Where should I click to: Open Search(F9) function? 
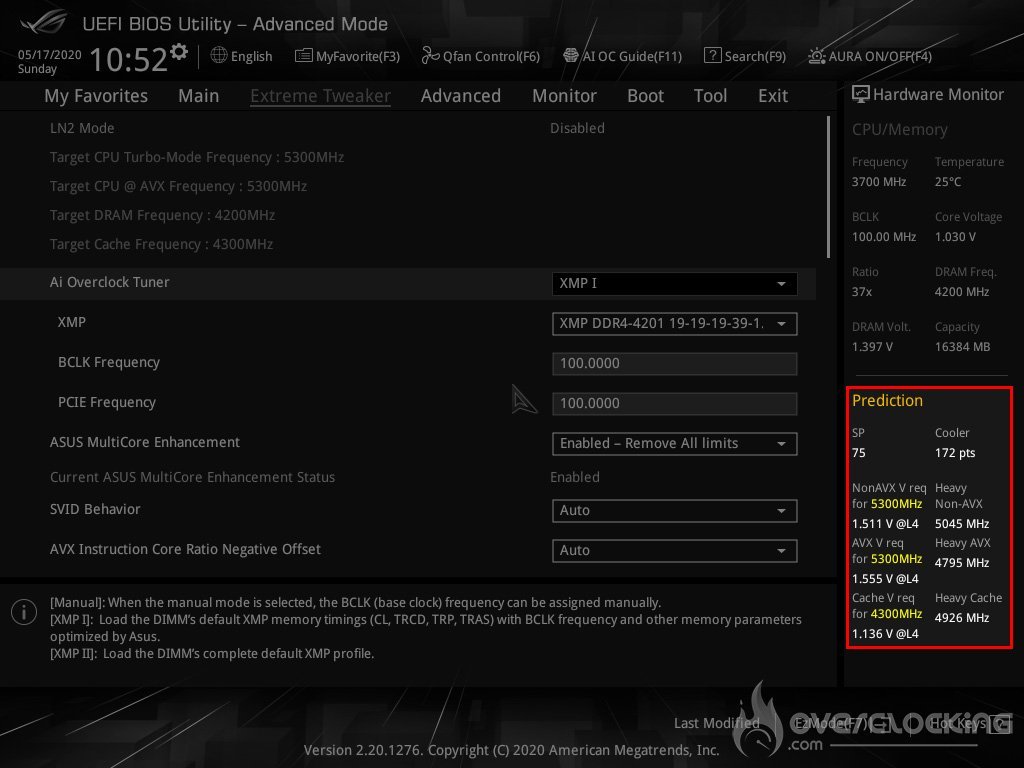[x=755, y=56]
